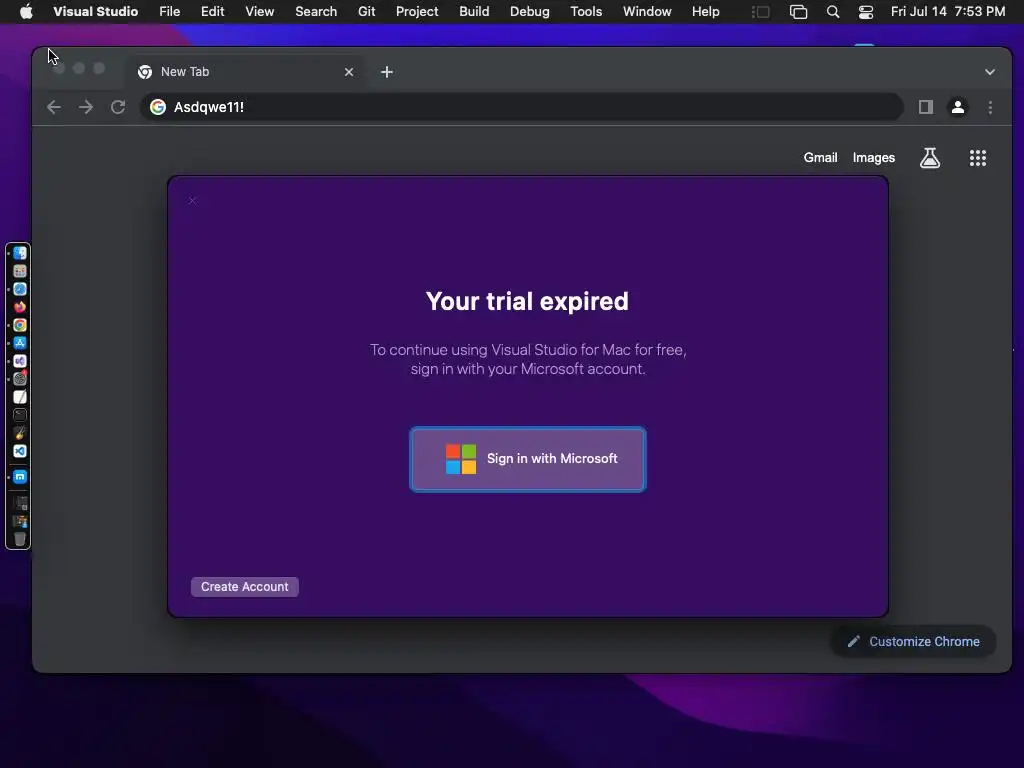Open macOS Control Center icon
The image size is (1024, 768).
pyautogui.click(x=866, y=12)
